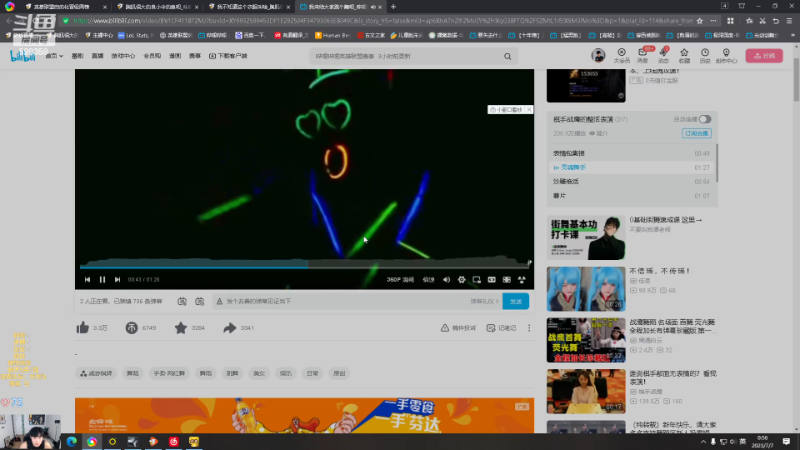Open Edge browser from taskbar

pos(71,441)
